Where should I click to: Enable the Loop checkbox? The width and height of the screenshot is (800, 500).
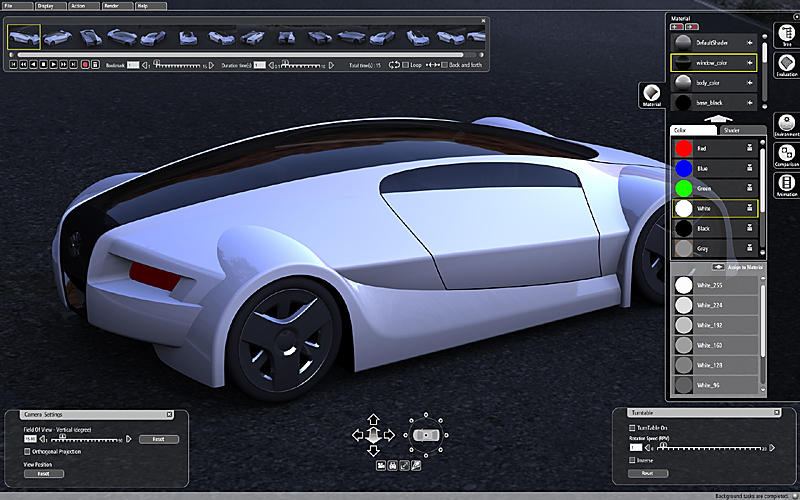[x=404, y=64]
